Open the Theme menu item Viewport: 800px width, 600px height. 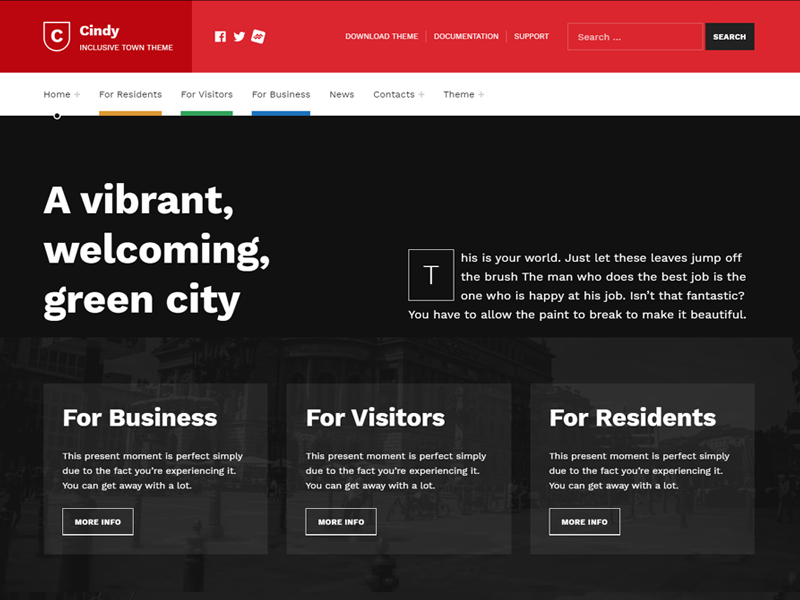(x=459, y=94)
